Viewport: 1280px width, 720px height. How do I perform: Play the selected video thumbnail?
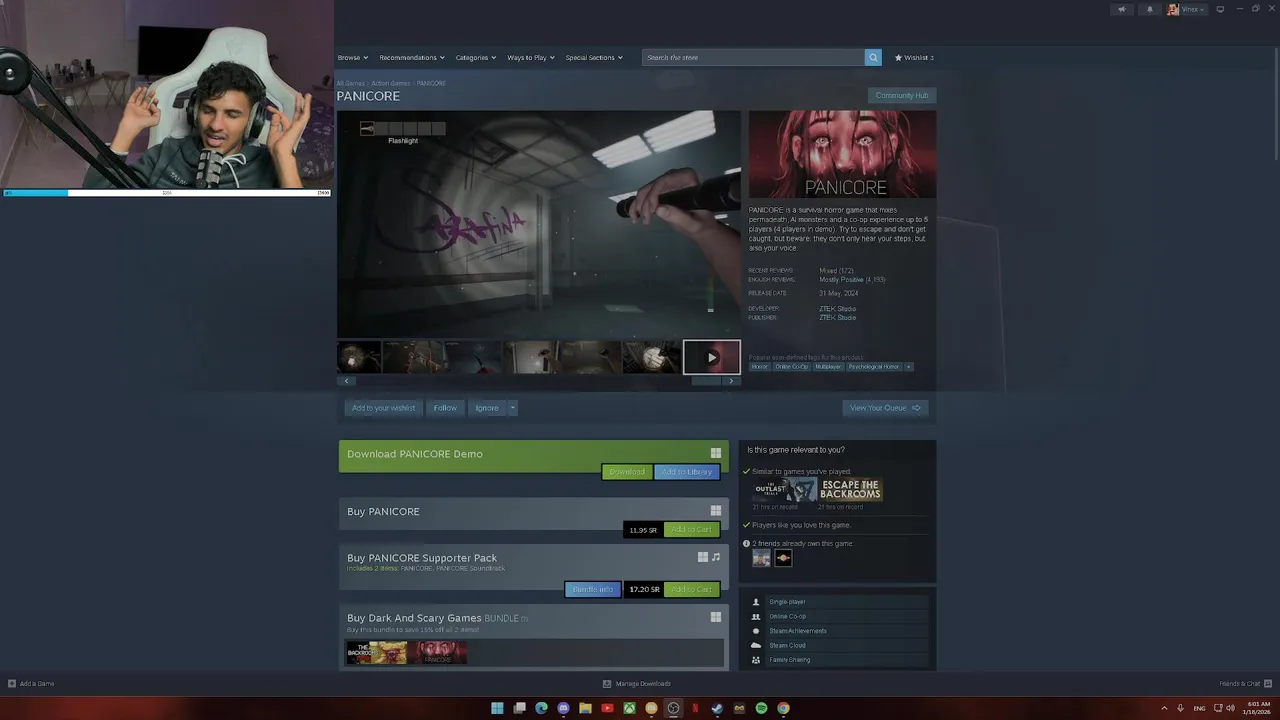pyautogui.click(x=711, y=357)
